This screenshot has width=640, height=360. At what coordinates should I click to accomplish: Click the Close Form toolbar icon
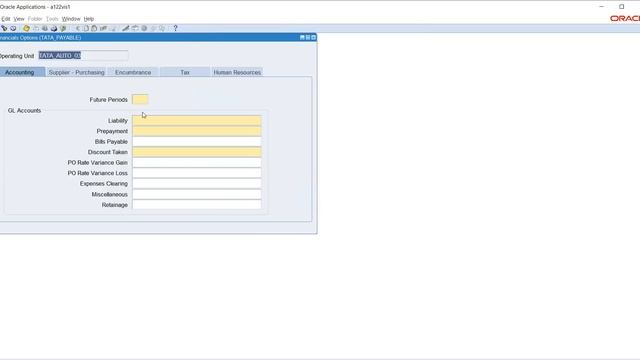tap(63, 28)
